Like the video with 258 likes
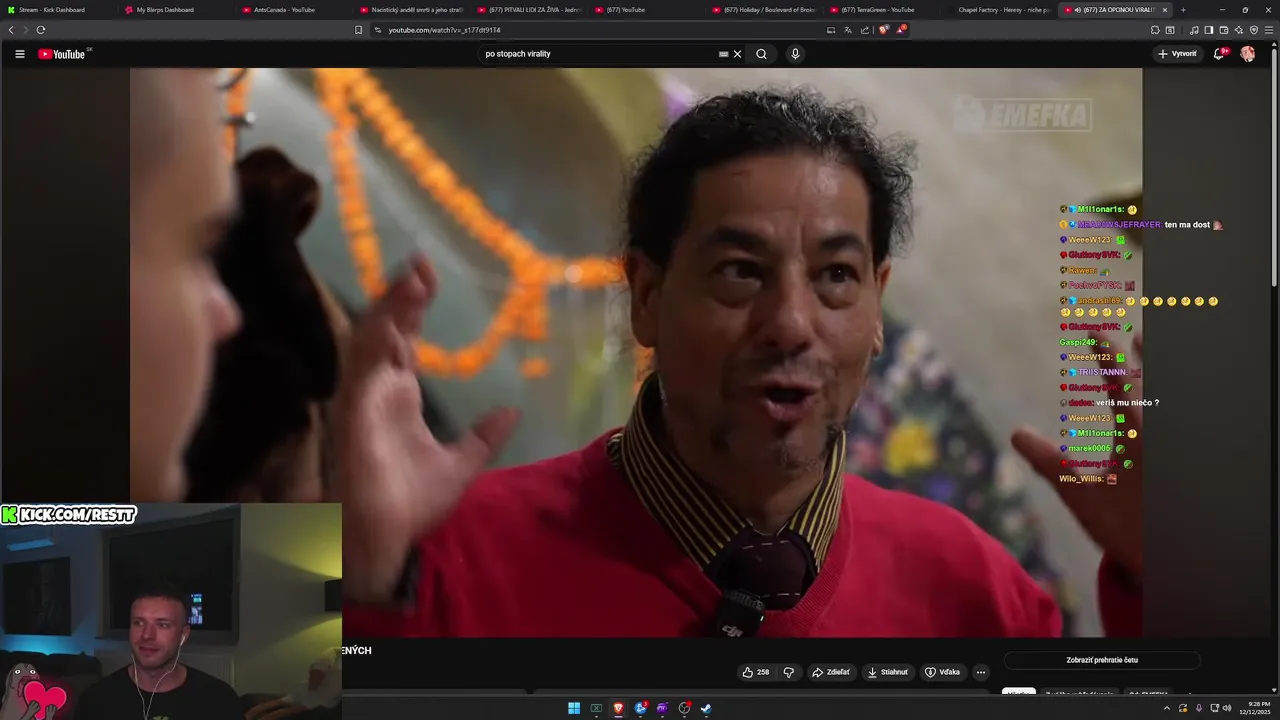Screen dimensions: 1280x720 click(756, 672)
